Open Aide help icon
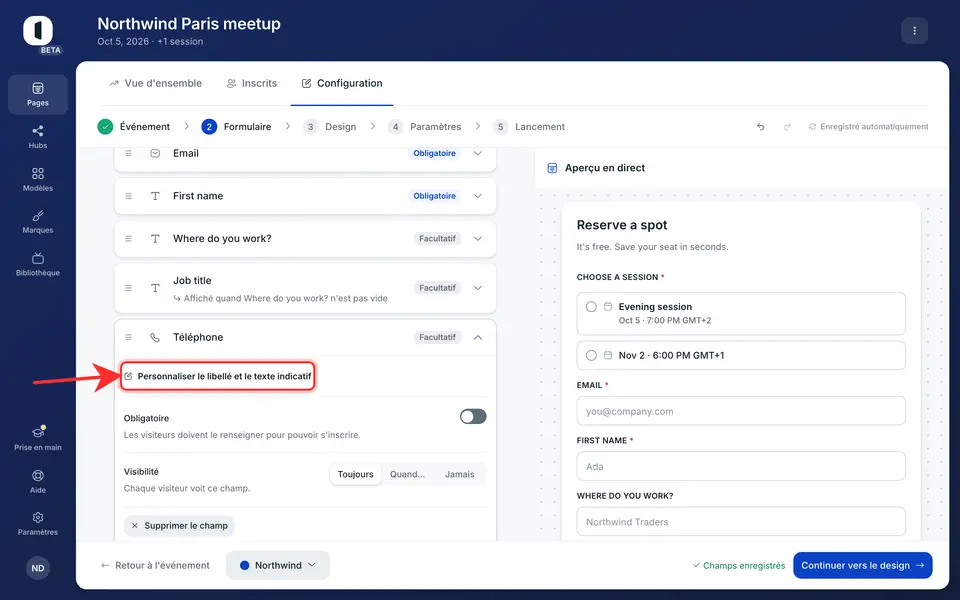 pyautogui.click(x=37, y=481)
